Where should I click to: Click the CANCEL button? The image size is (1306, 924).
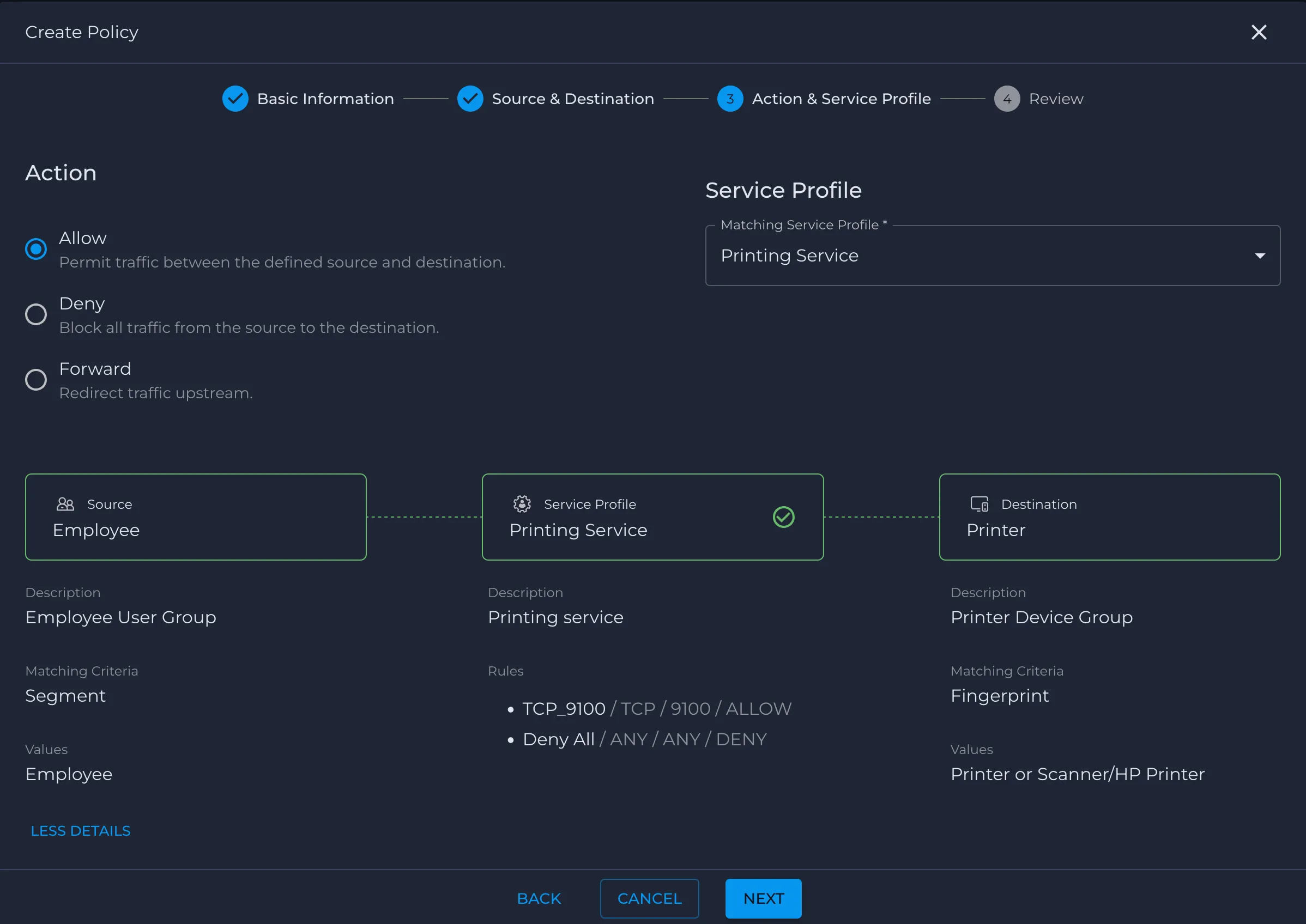pos(649,898)
